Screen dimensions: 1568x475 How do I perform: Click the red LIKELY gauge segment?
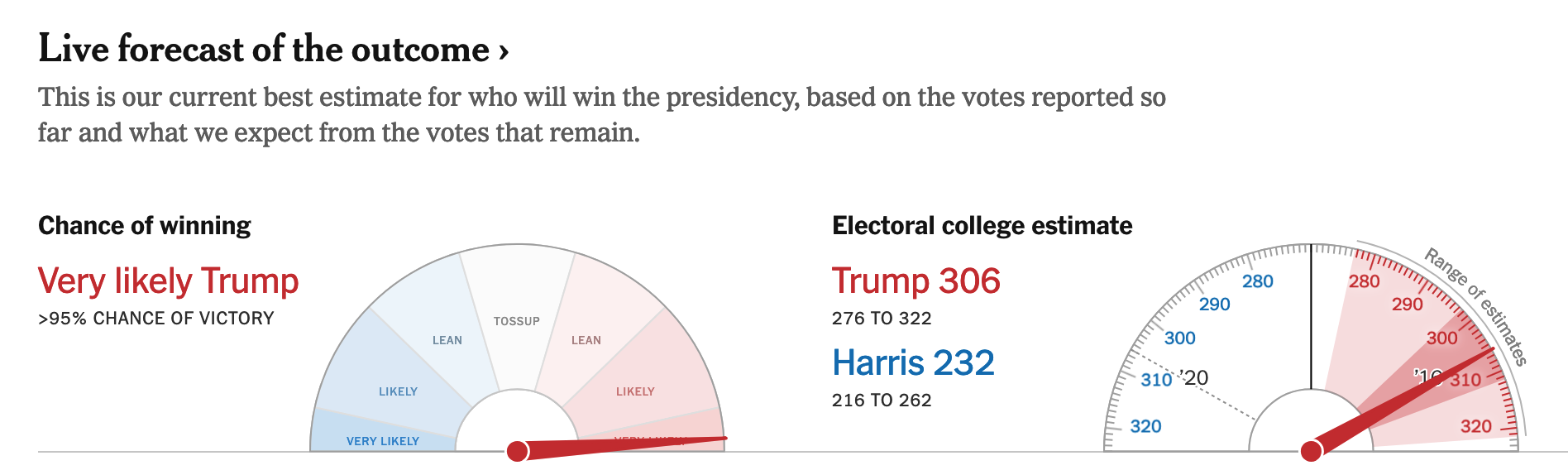pyautogui.click(x=635, y=391)
